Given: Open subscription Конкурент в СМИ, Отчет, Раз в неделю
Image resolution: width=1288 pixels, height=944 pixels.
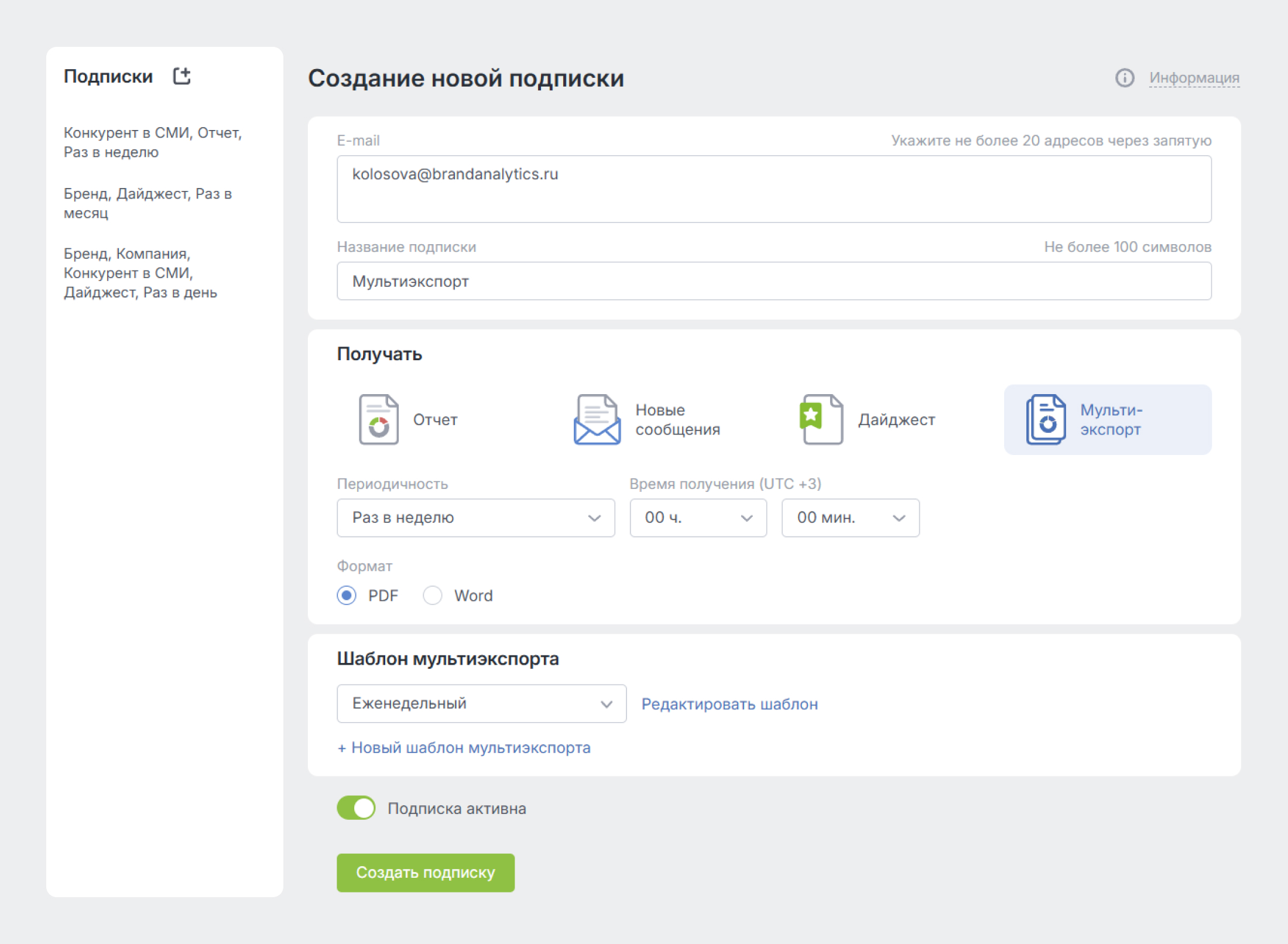Looking at the screenshot, I should pos(153,142).
